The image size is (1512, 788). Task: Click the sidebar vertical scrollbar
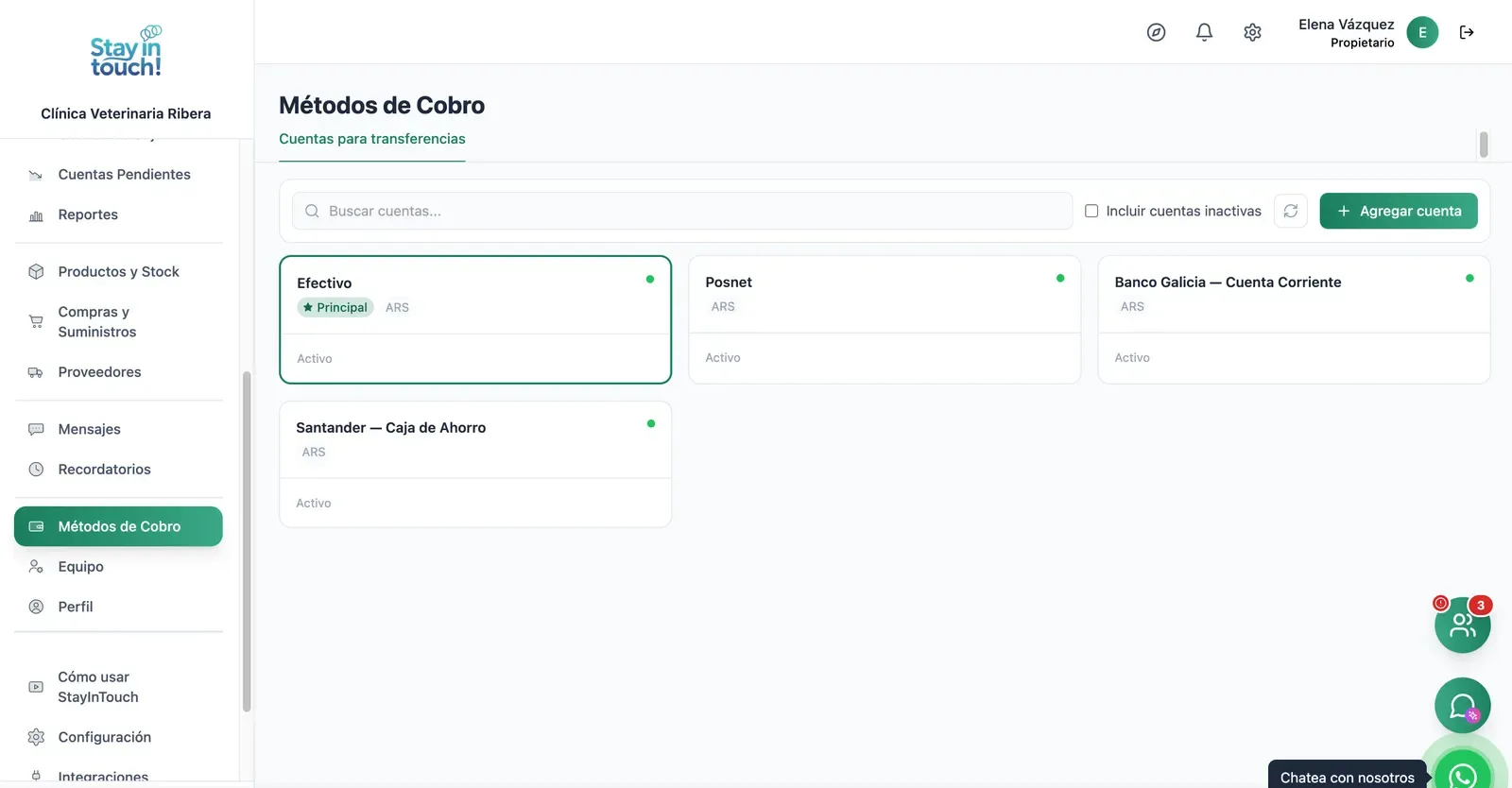click(x=247, y=540)
